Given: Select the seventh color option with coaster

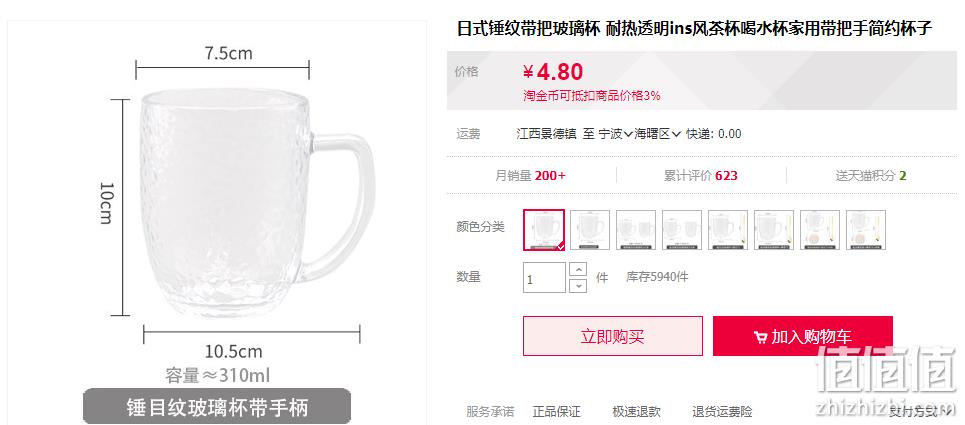Looking at the screenshot, I should point(820,229).
